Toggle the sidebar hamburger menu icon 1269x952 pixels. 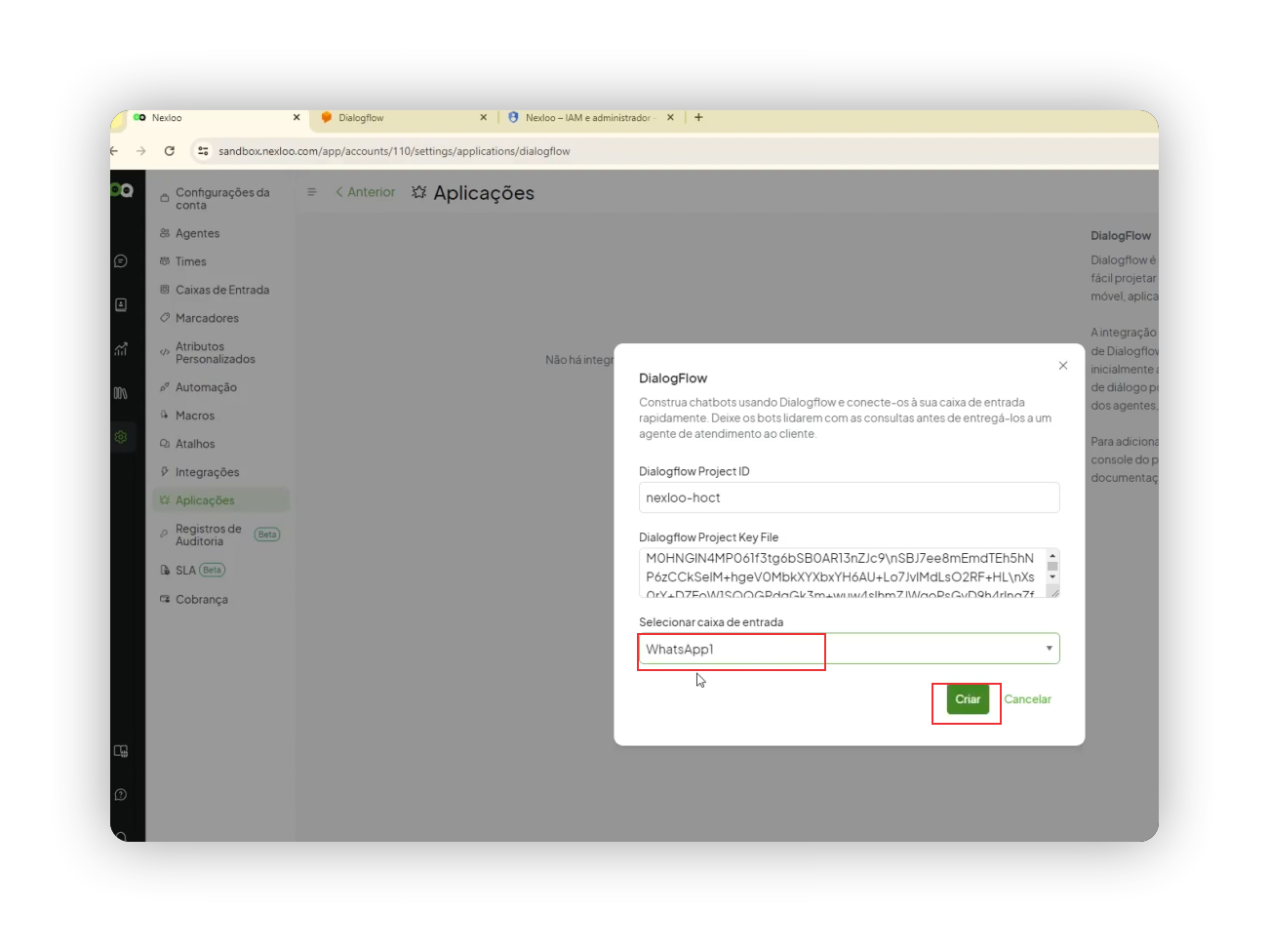[312, 192]
